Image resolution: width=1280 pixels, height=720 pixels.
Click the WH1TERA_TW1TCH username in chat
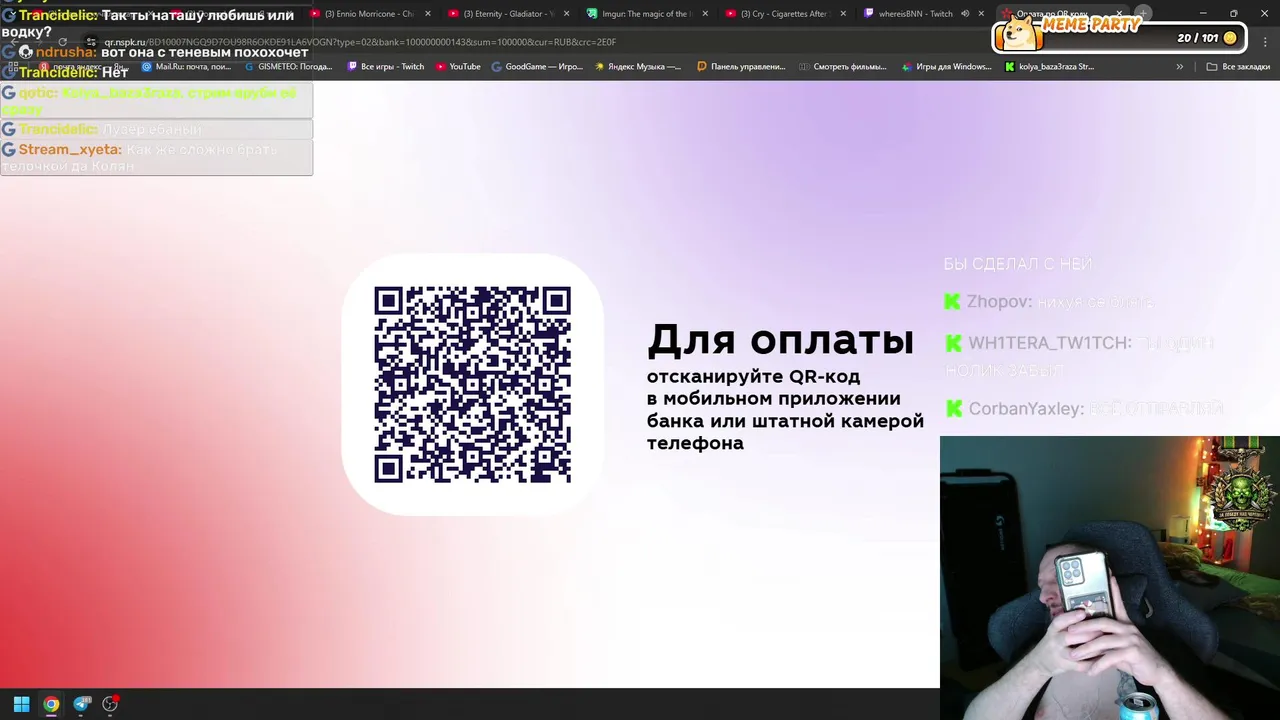(x=1049, y=343)
